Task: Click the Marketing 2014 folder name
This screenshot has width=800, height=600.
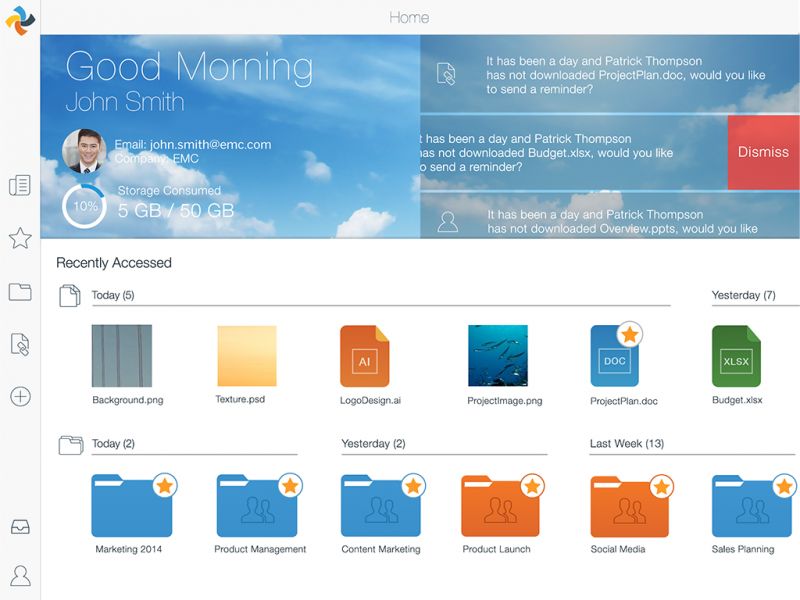Action: [129, 549]
